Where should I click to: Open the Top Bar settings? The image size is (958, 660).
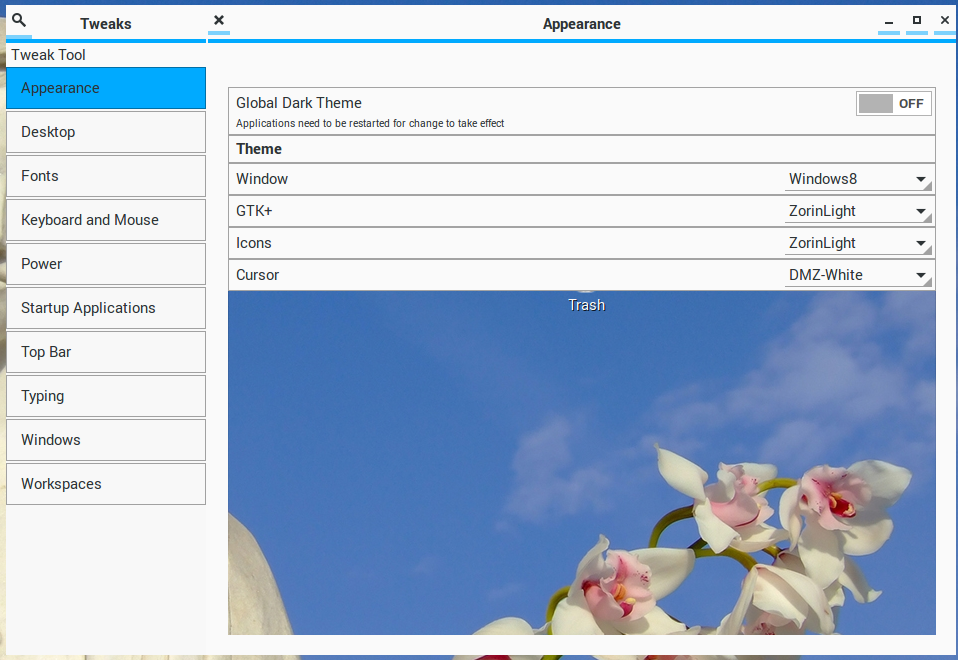click(x=106, y=353)
